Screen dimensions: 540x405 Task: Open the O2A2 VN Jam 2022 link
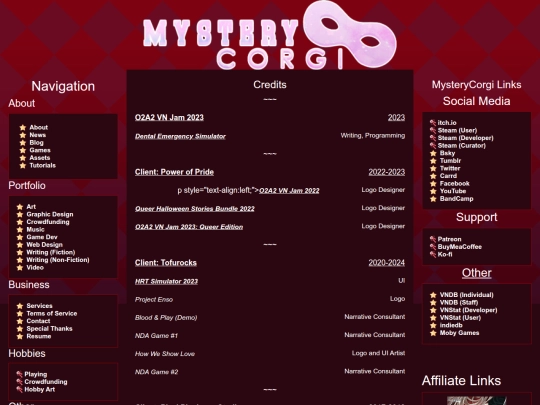(289, 191)
